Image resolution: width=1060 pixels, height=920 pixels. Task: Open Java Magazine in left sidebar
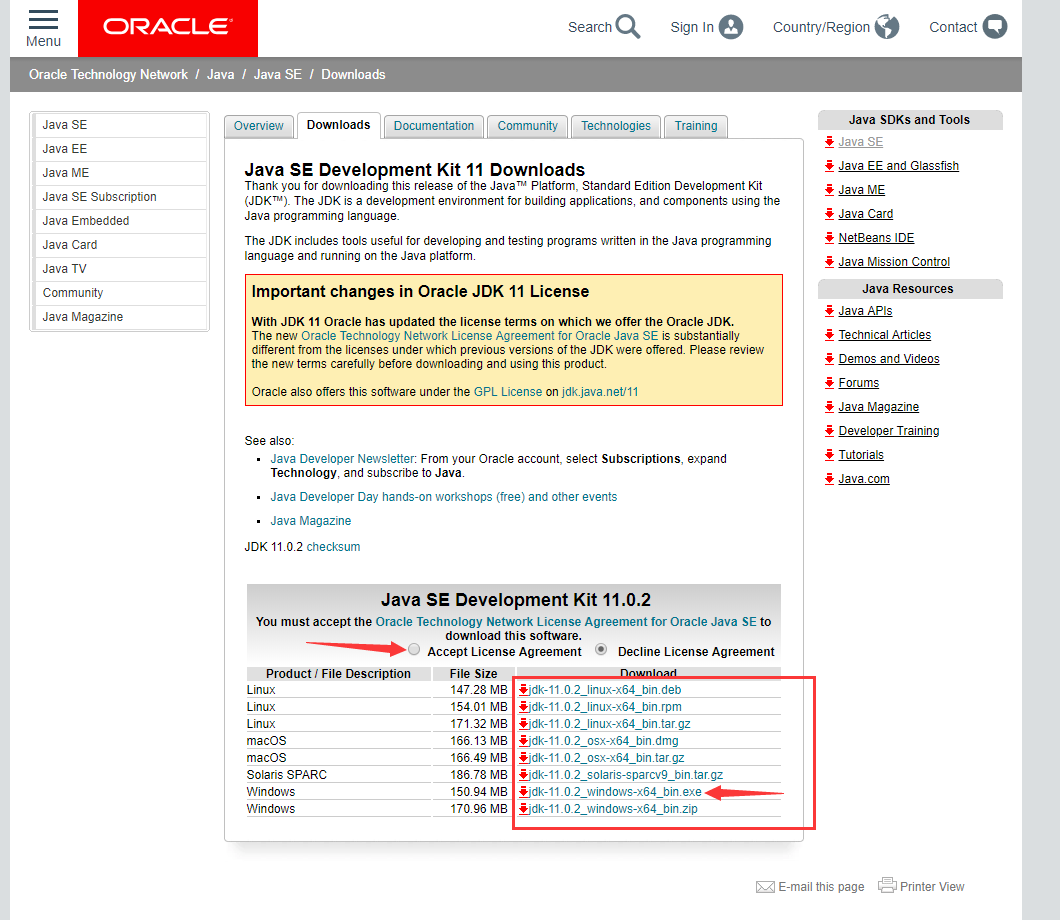click(120, 317)
